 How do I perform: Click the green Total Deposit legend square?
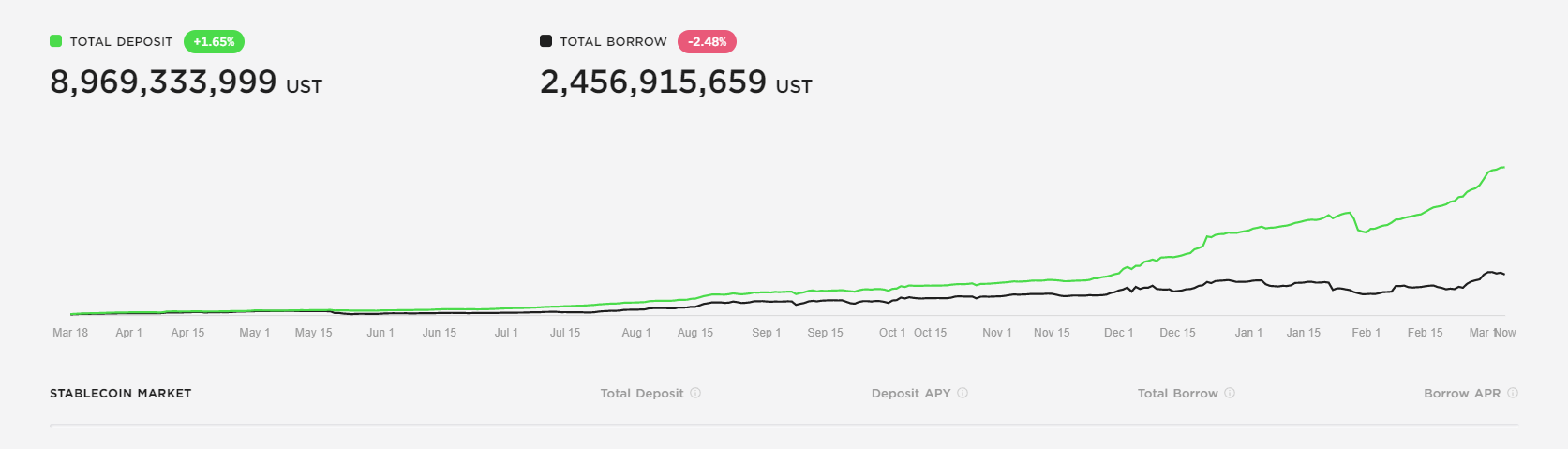point(56,41)
